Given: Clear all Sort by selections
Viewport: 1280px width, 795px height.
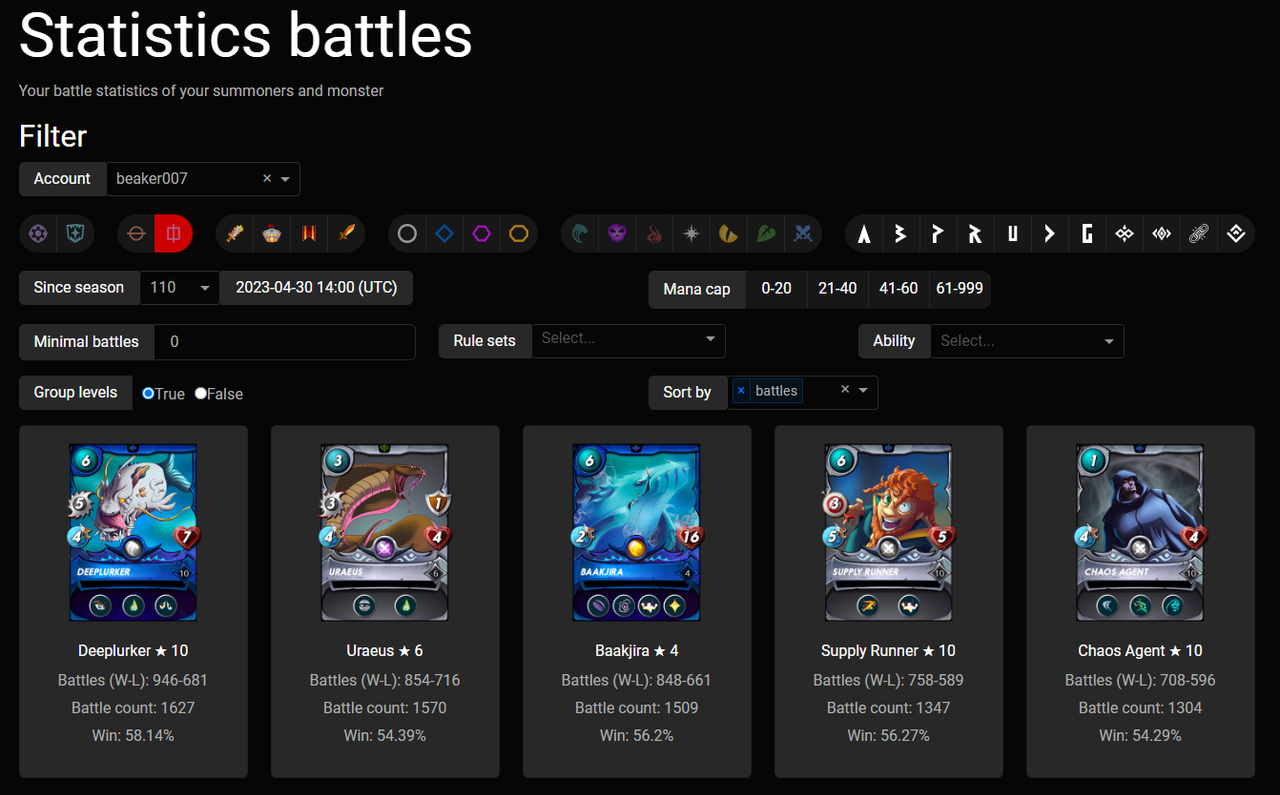Looking at the screenshot, I should (x=845, y=390).
